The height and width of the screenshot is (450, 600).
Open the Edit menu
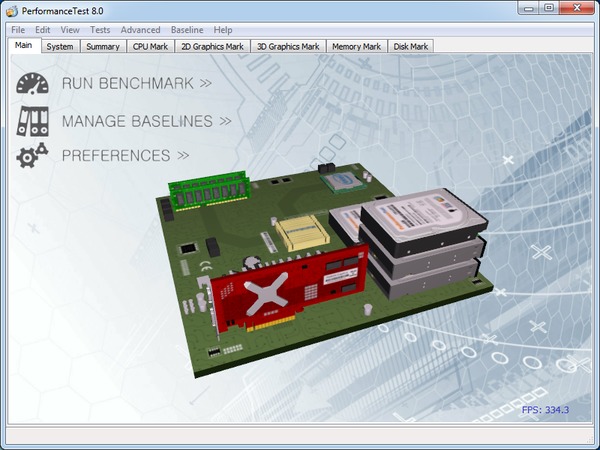[x=43, y=30]
